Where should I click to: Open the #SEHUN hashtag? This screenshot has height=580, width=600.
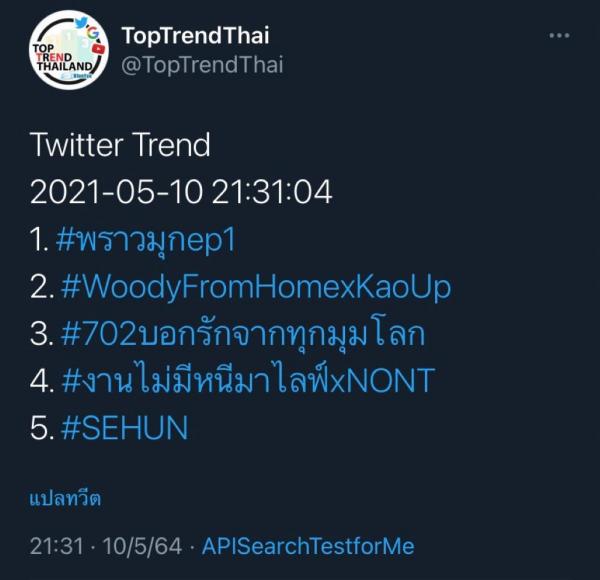124,427
